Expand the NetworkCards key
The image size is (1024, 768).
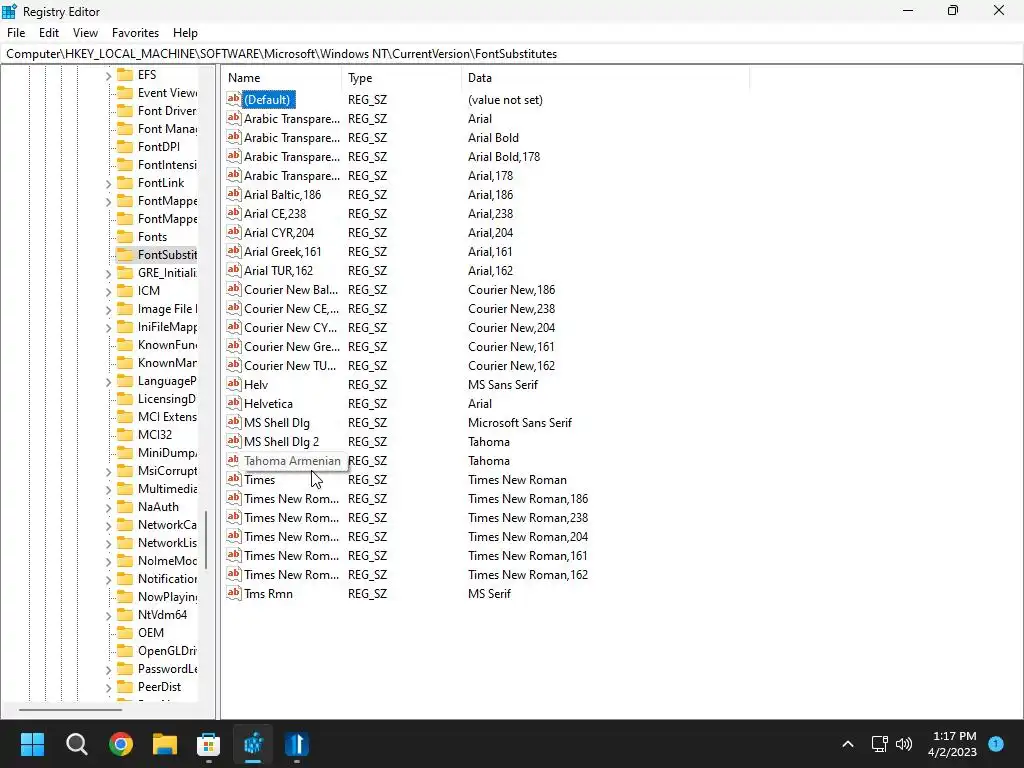tap(108, 525)
